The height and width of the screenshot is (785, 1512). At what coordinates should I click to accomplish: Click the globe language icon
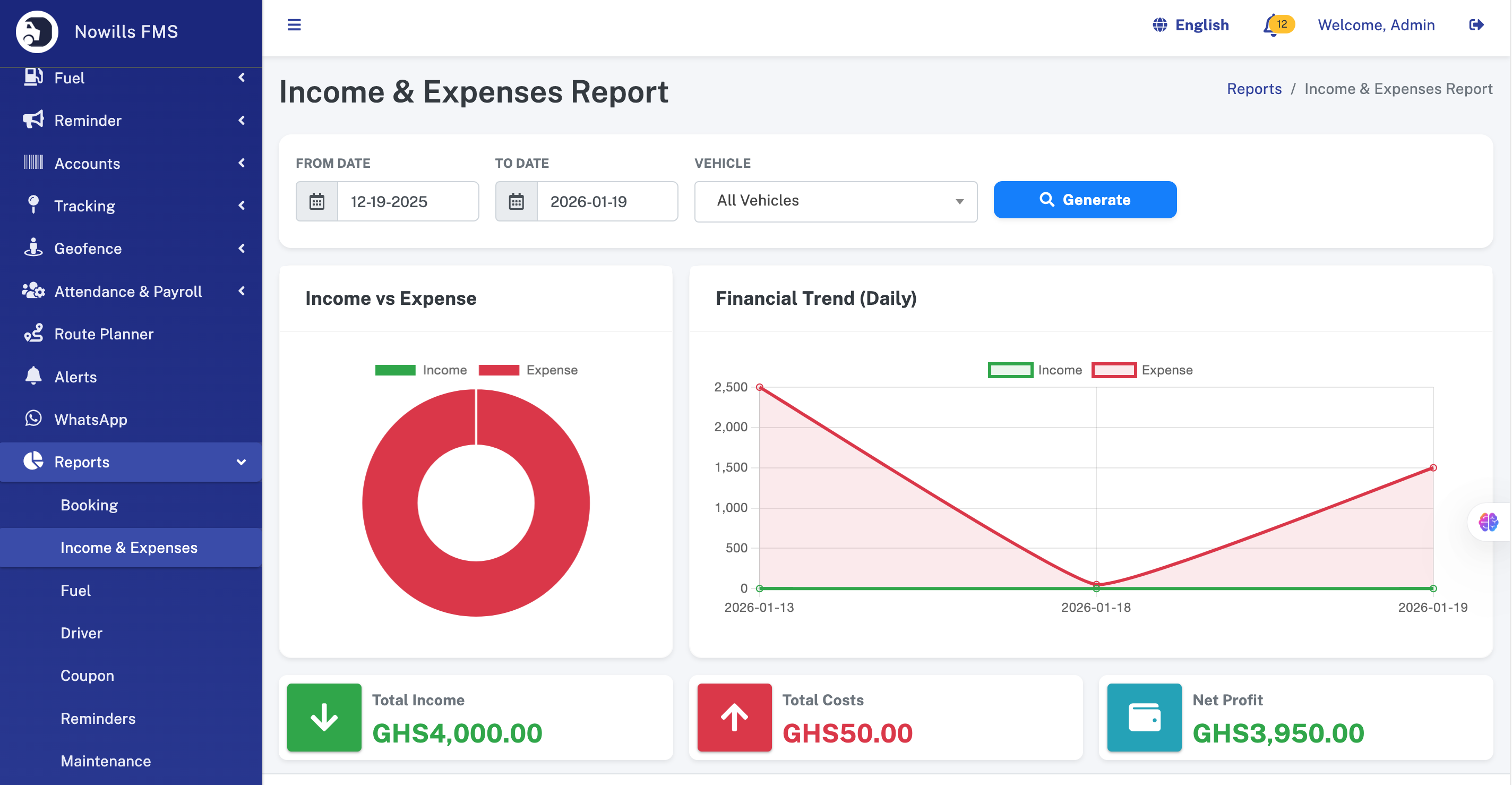tap(1159, 24)
